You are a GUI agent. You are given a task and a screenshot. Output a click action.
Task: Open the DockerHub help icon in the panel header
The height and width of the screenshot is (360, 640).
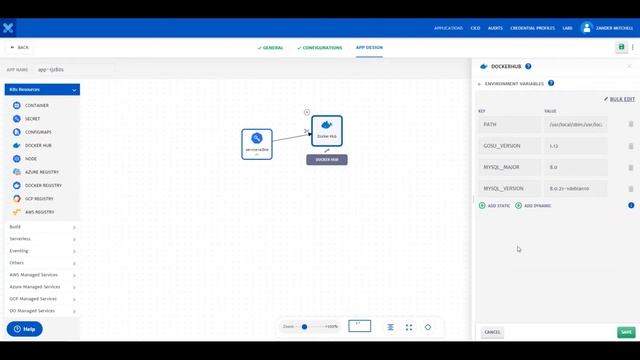click(528, 66)
